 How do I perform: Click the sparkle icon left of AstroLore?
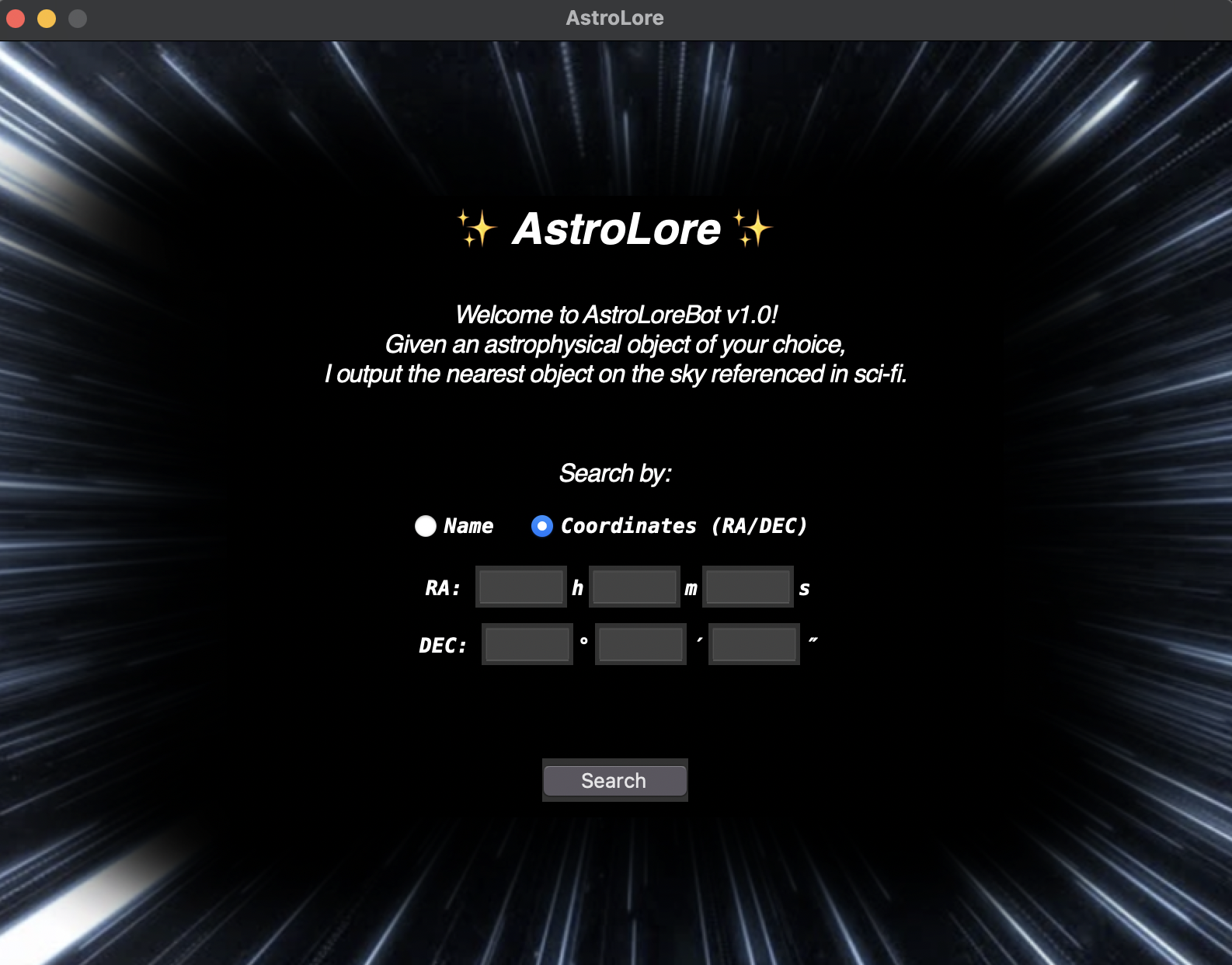click(476, 228)
